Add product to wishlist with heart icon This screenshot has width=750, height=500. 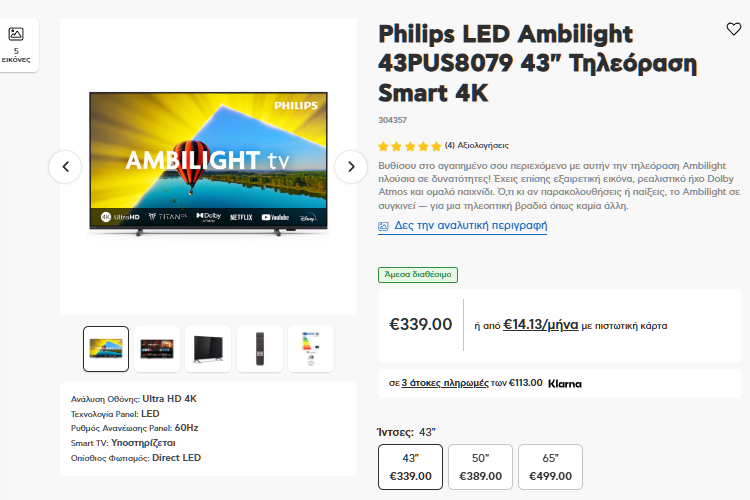coord(733,29)
